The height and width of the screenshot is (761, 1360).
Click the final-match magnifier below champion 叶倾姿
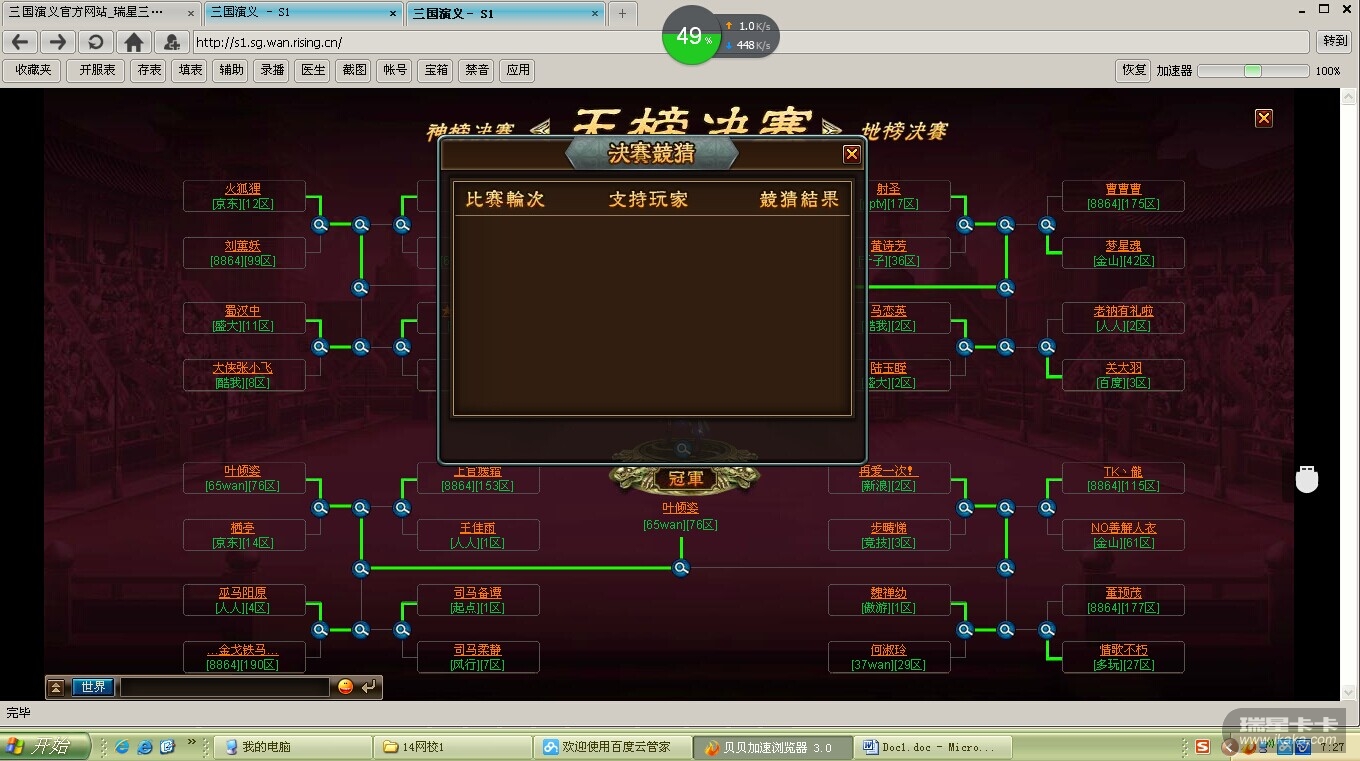click(681, 568)
